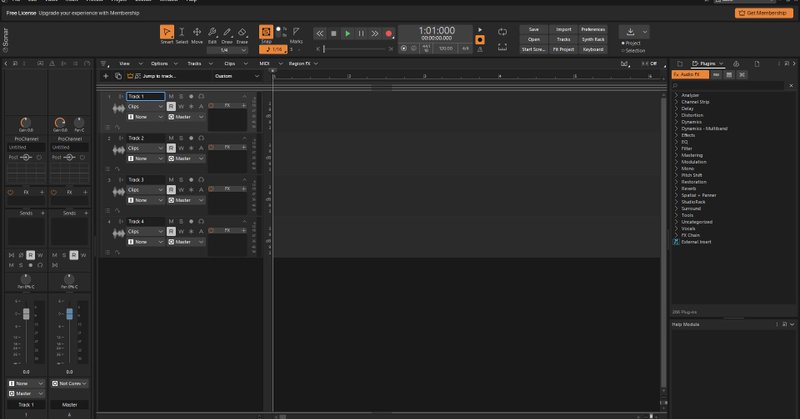Pause the transport
Image resolution: width=800 pixels, height=419 pixels.
pyautogui.click(x=361, y=34)
